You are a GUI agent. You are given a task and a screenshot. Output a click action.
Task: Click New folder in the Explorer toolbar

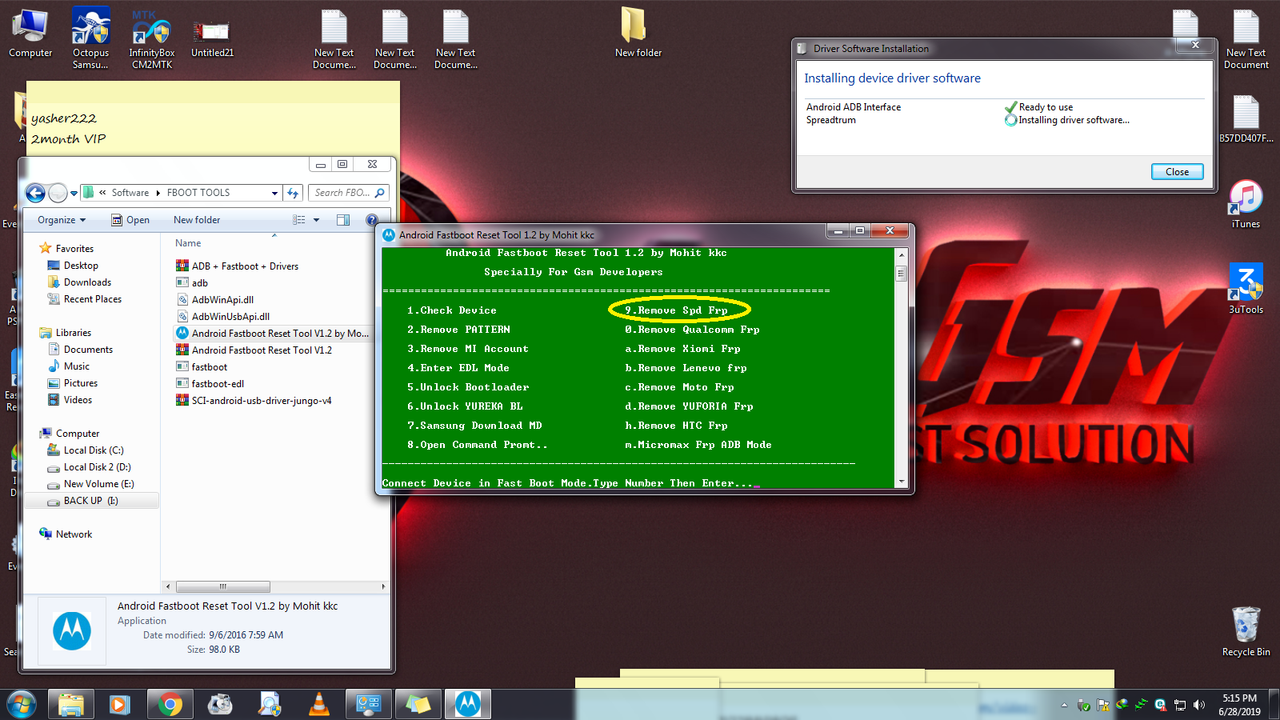(x=197, y=220)
